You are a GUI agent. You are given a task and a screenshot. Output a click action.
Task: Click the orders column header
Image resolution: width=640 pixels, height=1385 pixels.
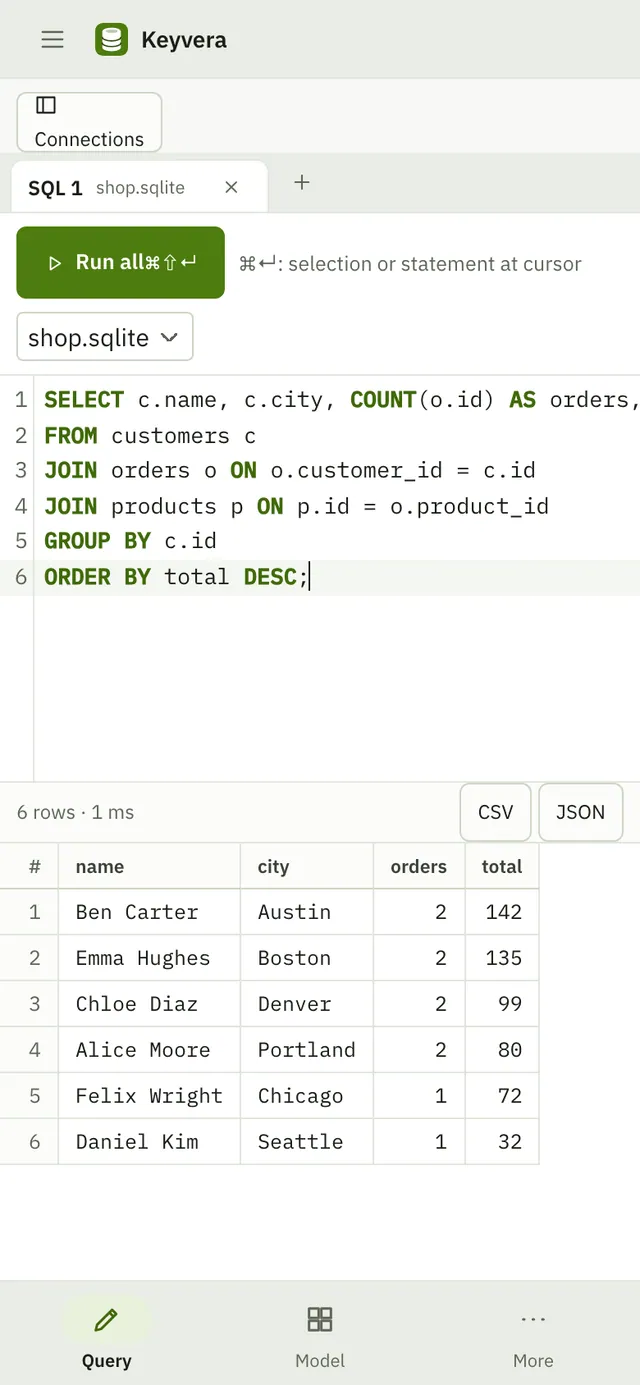click(x=419, y=866)
